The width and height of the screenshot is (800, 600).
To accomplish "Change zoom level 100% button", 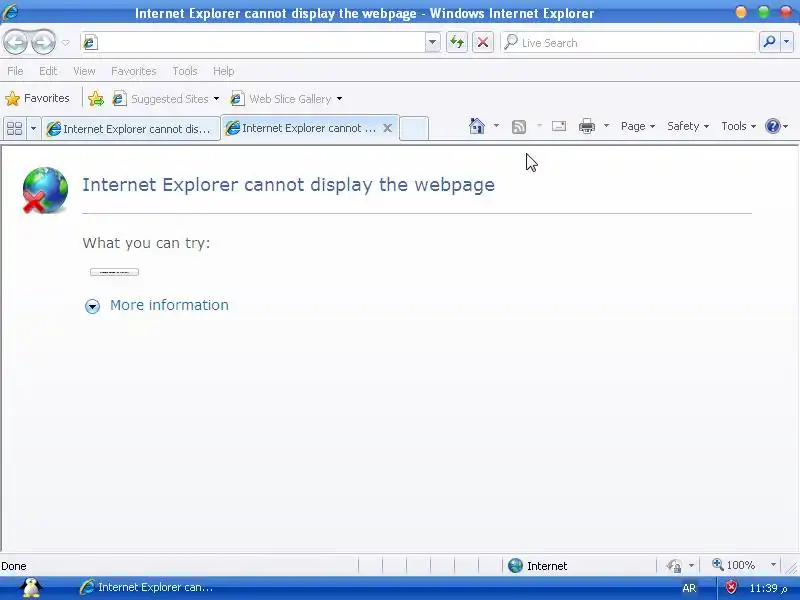I will tap(734, 565).
